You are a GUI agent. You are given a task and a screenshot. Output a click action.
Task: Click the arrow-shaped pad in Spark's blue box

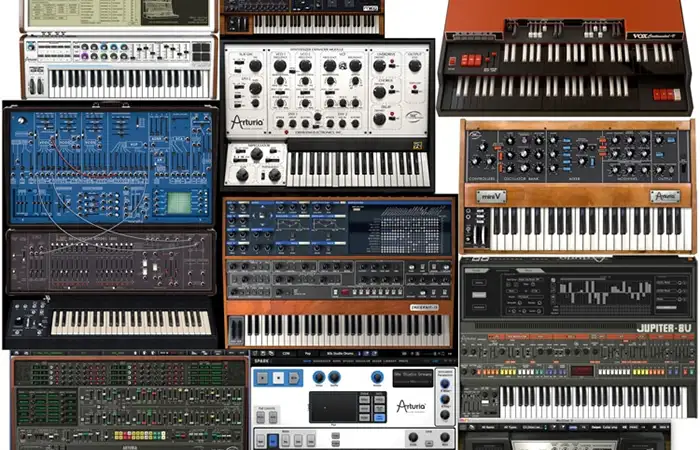pos(294,378)
